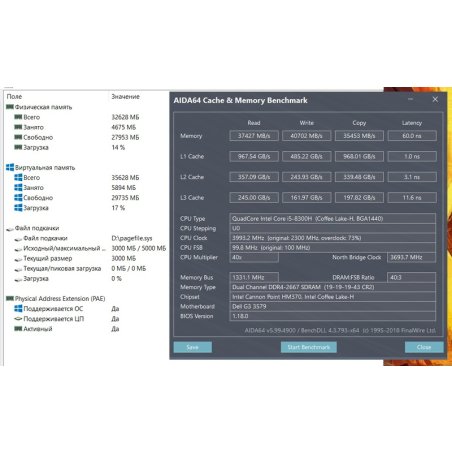The image size is (452, 452).
Task: Click disk icon of Текущая/пиковая загрузка row
Action: (18, 269)
